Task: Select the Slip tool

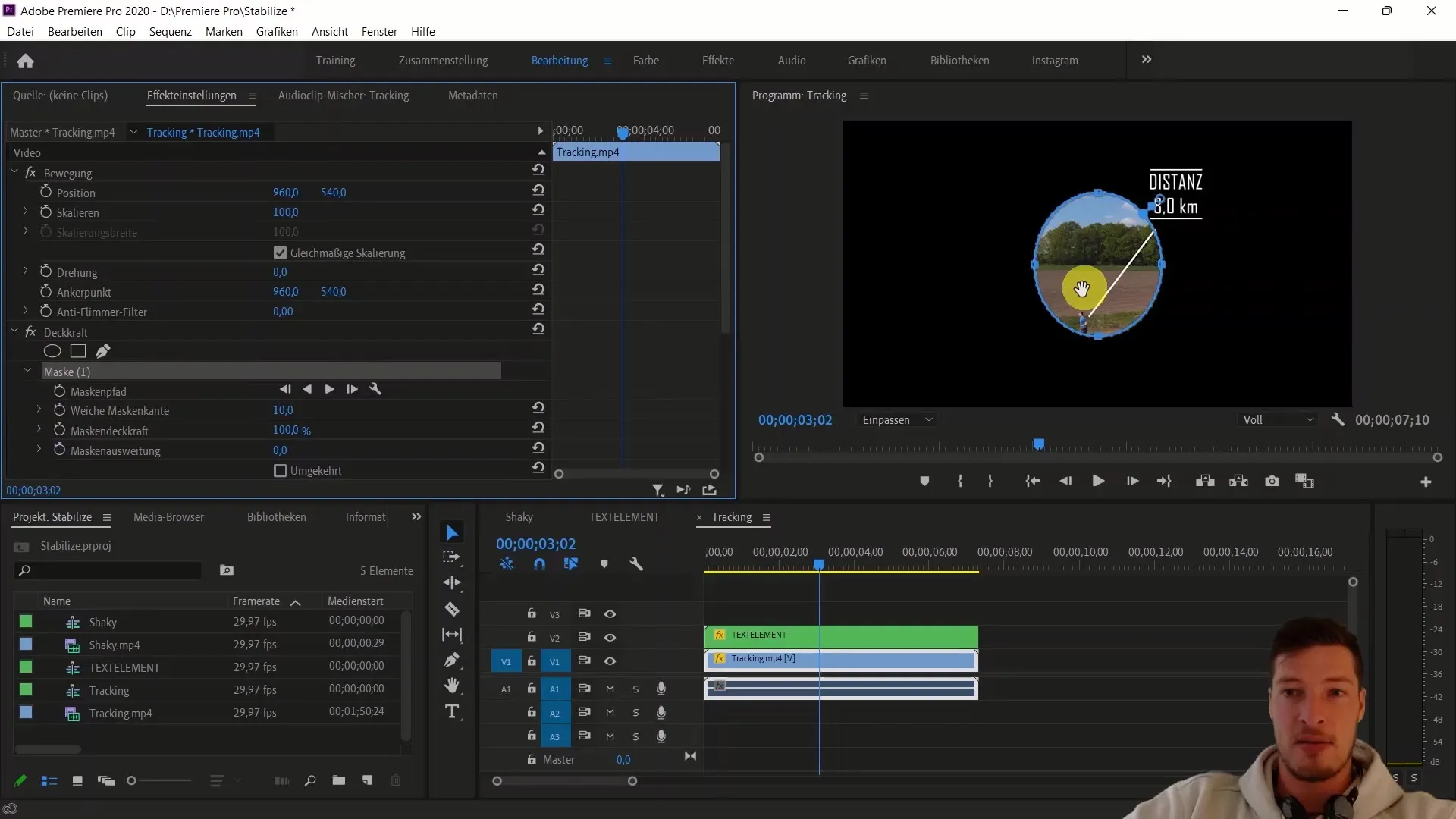Action: (452, 635)
